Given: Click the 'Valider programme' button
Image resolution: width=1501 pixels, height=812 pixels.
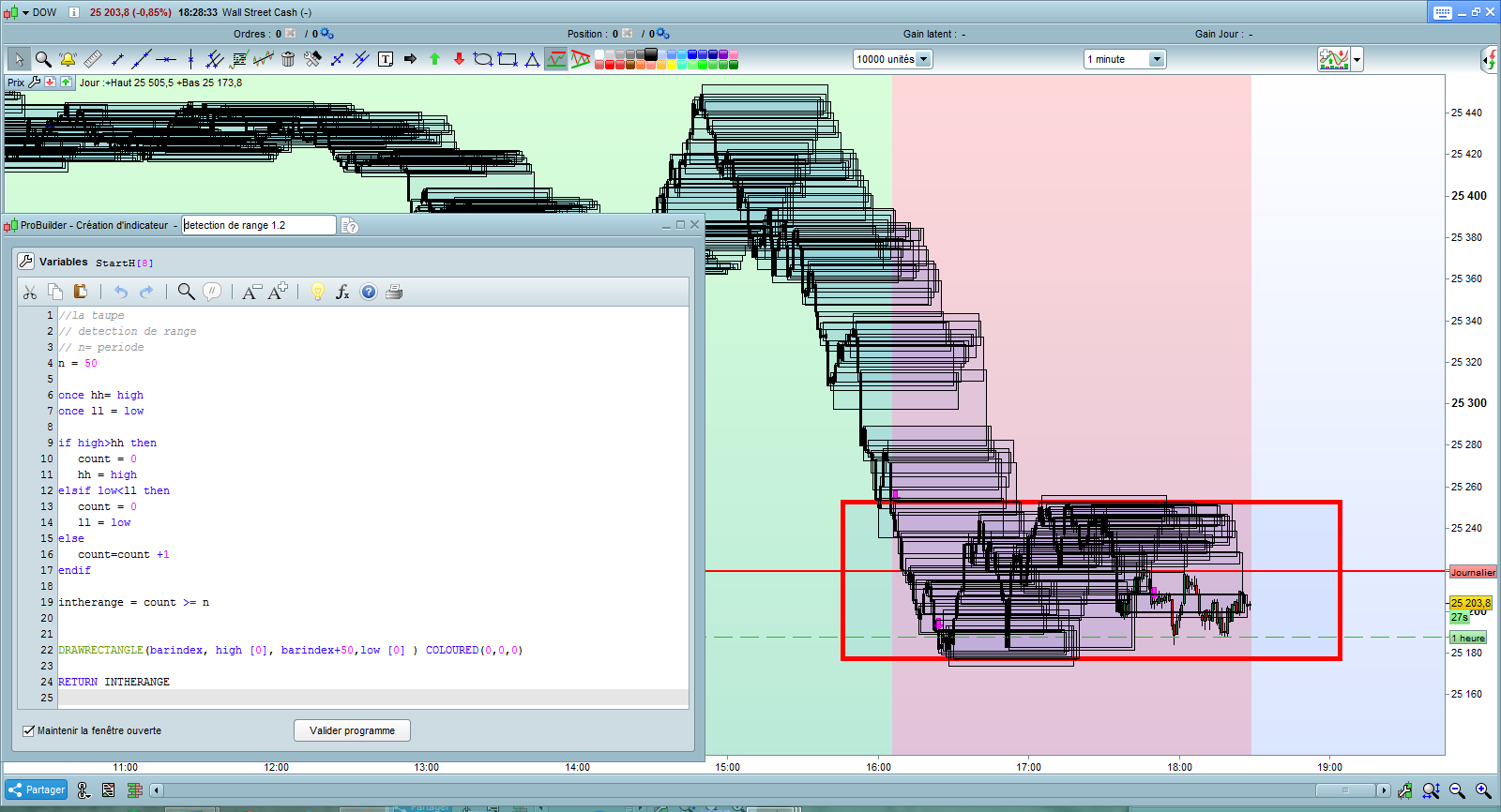Looking at the screenshot, I should pyautogui.click(x=352, y=730).
